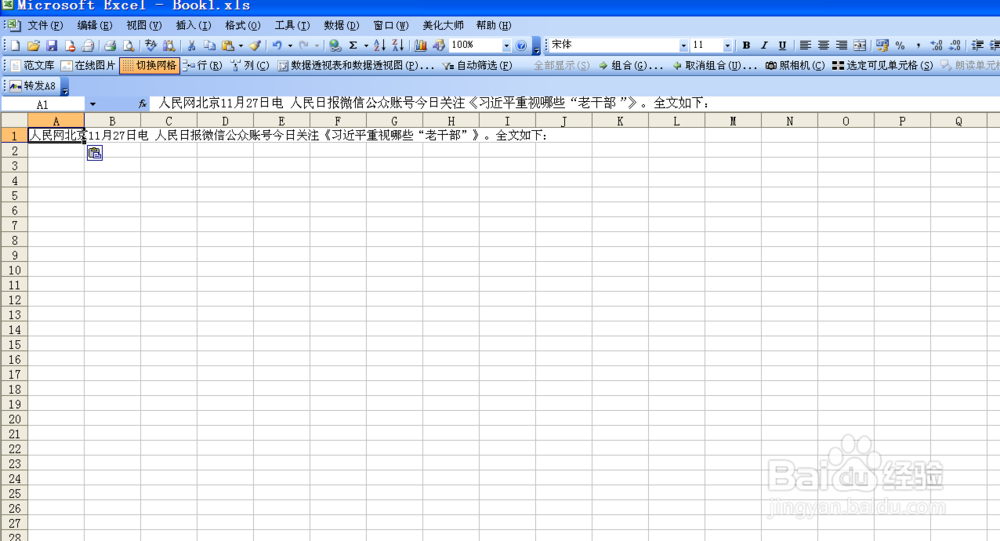Open the paste options dropdown arrow
Viewport: 1000px width, 541px height.
tap(240, 45)
